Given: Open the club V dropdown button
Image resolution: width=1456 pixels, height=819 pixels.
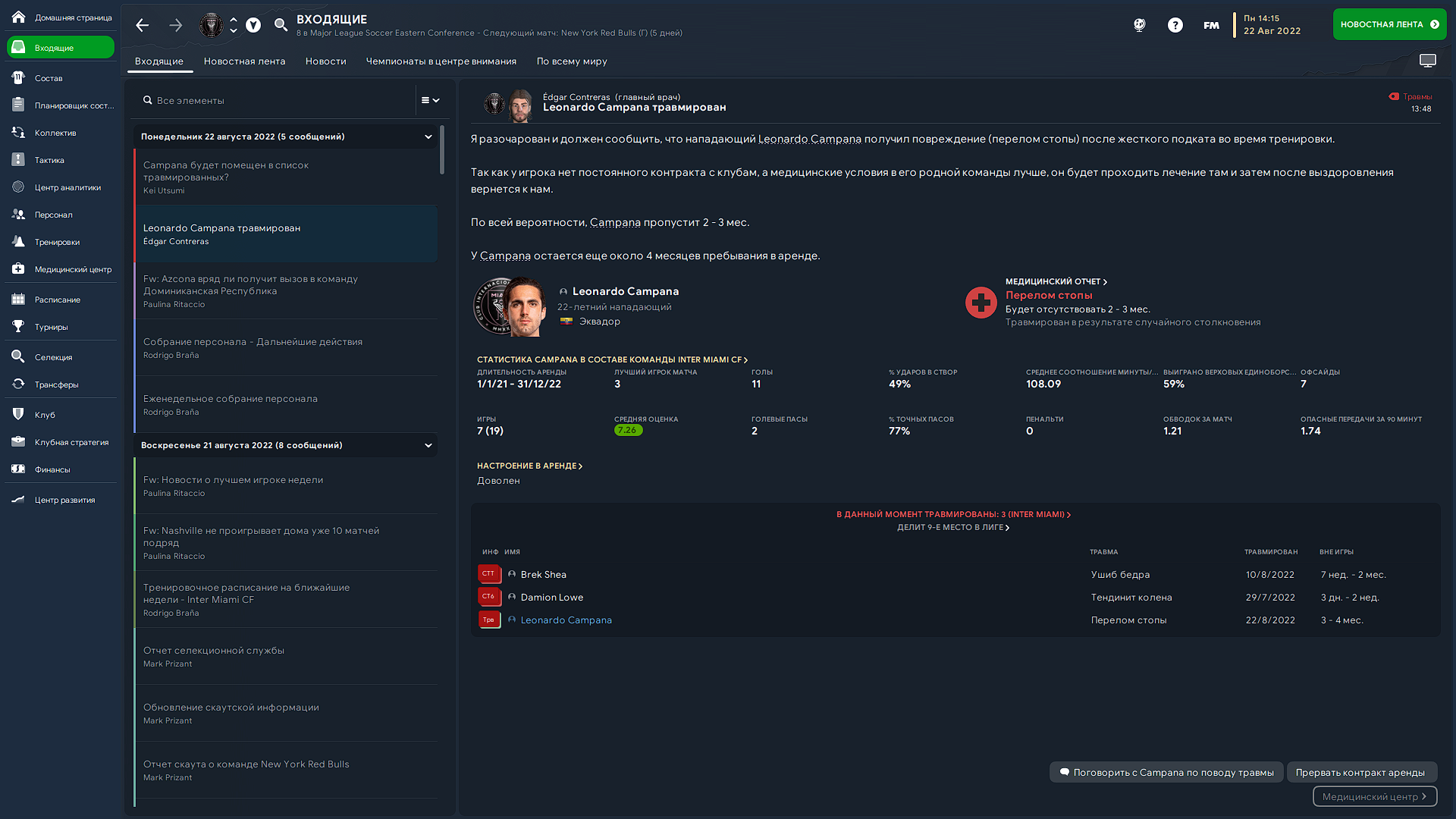Looking at the screenshot, I should click(253, 25).
